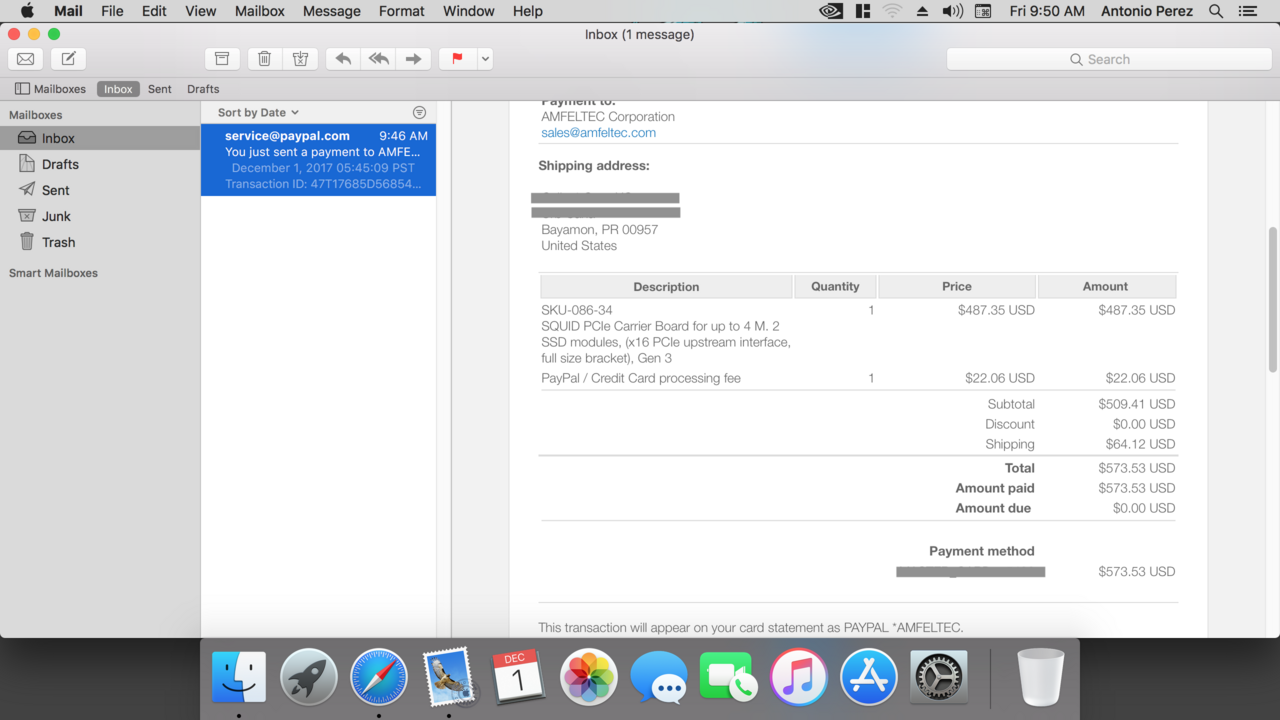This screenshot has width=1280, height=720.
Task: Open App Store from the Dock
Action: pos(869,677)
